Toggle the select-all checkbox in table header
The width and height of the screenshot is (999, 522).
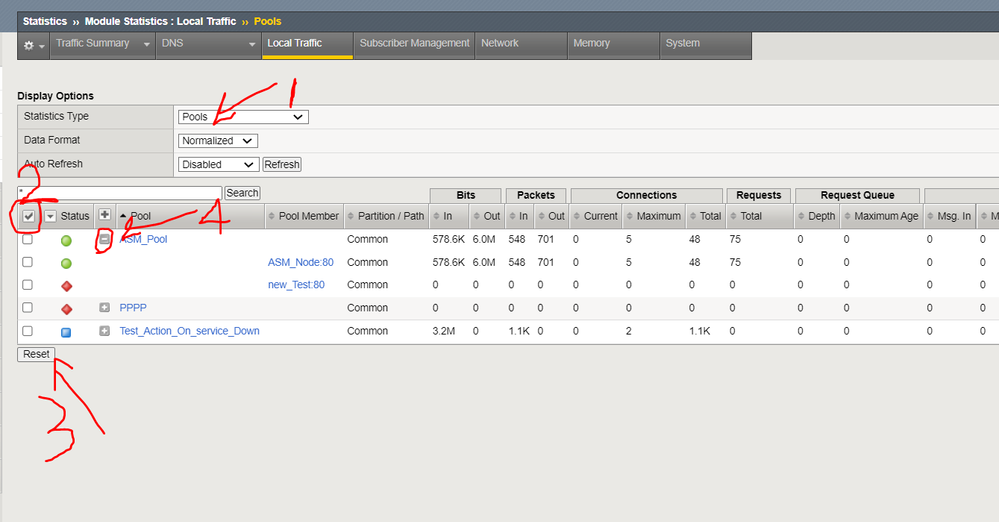pos(28,216)
